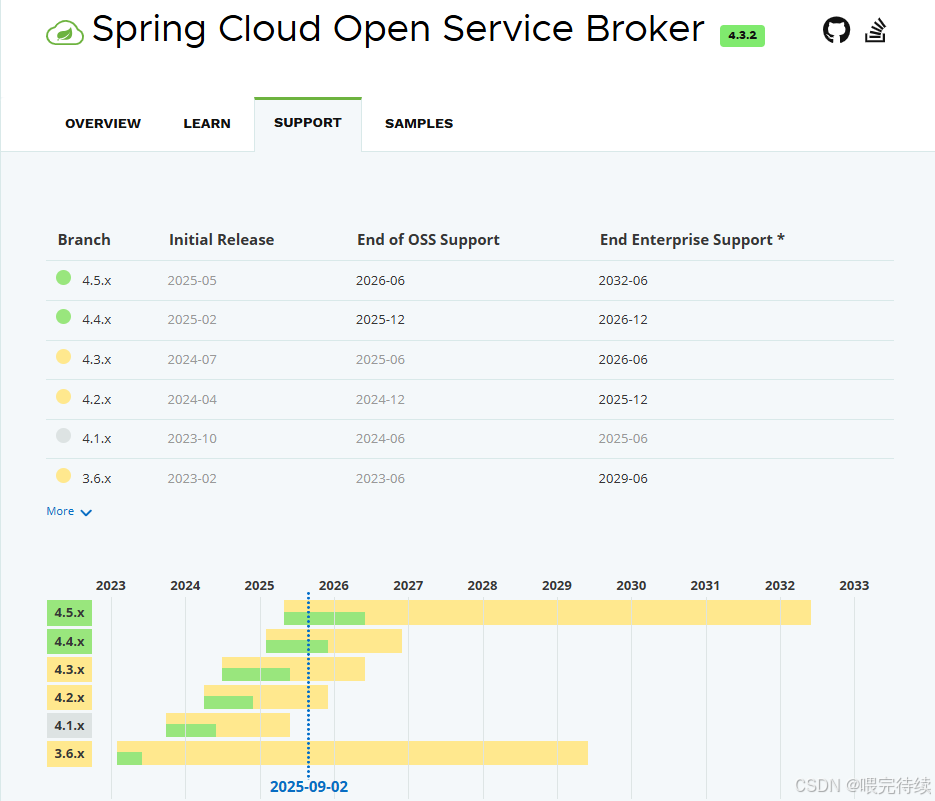
Task: Switch to the LEARN tab
Action: (x=206, y=123)
